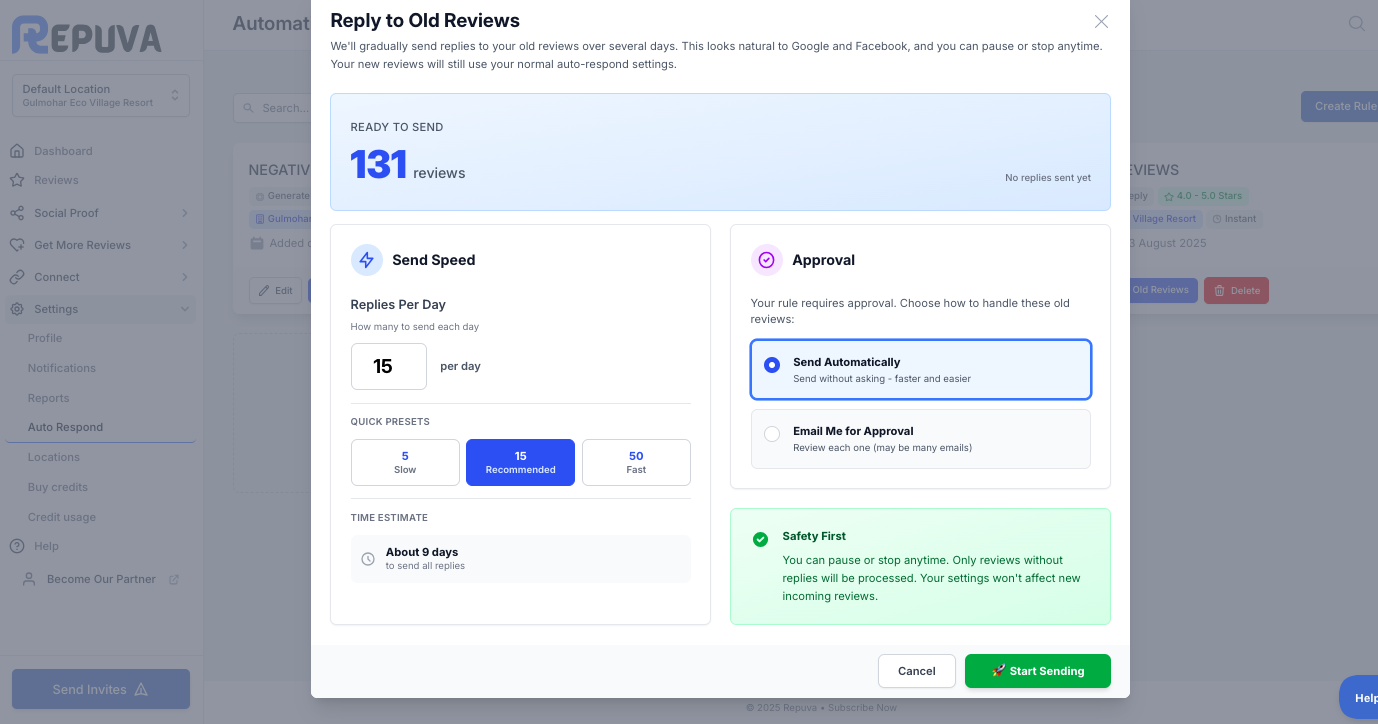1378x724 pixels.
Task: Click the Dashboard home icon in sidebar
Action: pyautogui.click(x=17, y=151)
